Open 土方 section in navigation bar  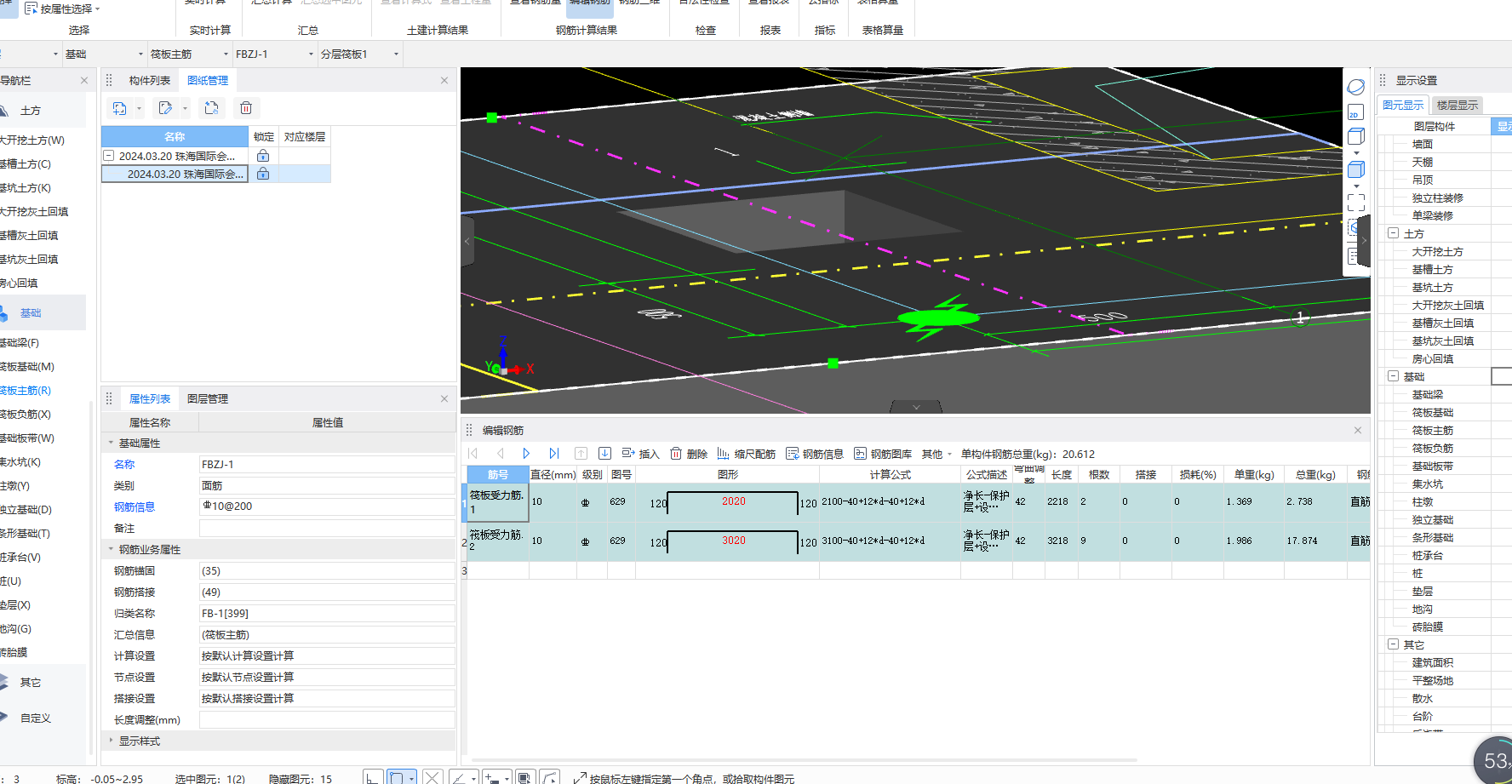30,111
